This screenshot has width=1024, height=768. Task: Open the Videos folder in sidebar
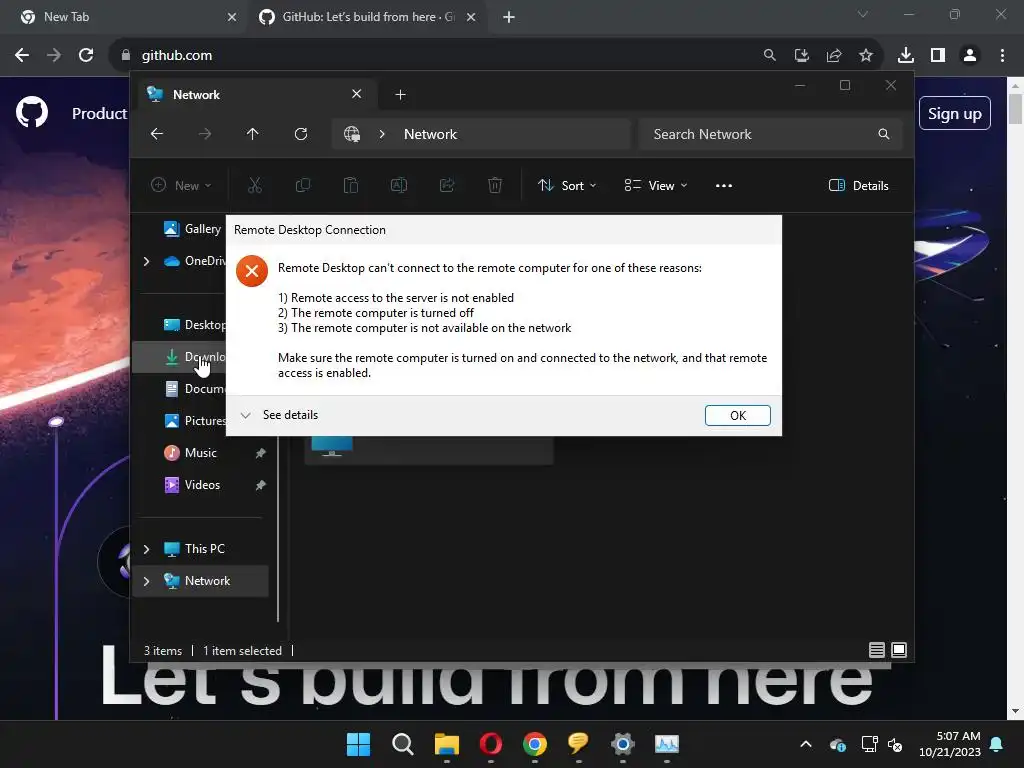click(x=202, y=485)
